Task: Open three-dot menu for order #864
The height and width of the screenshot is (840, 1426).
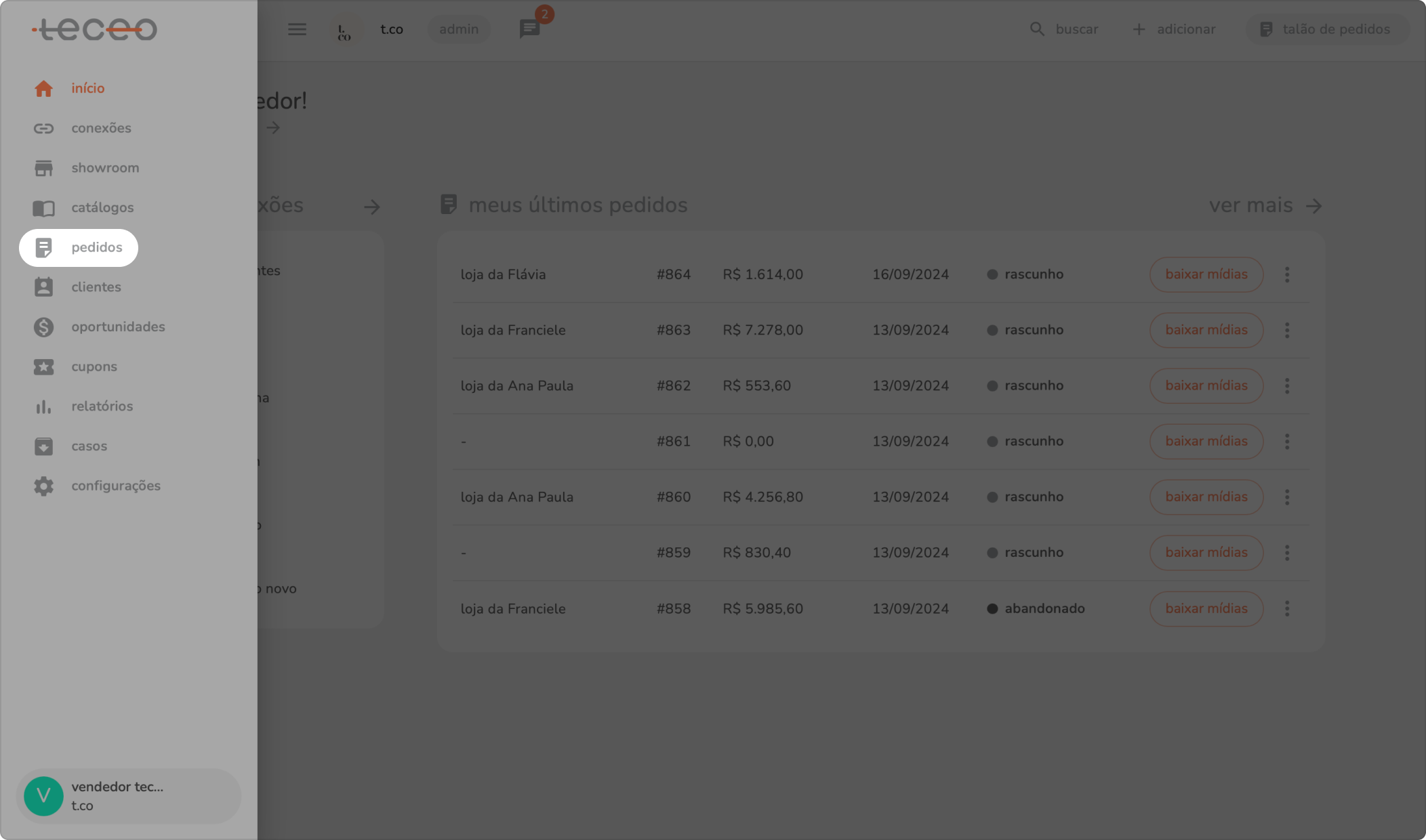Action: point(1287,274)
